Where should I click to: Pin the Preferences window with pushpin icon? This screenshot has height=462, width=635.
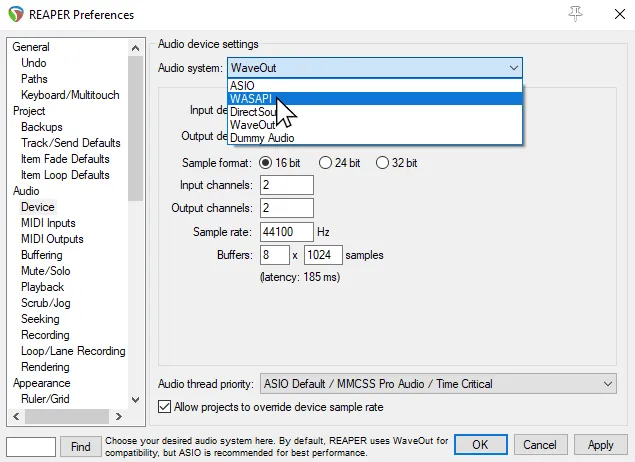(575, 14)
